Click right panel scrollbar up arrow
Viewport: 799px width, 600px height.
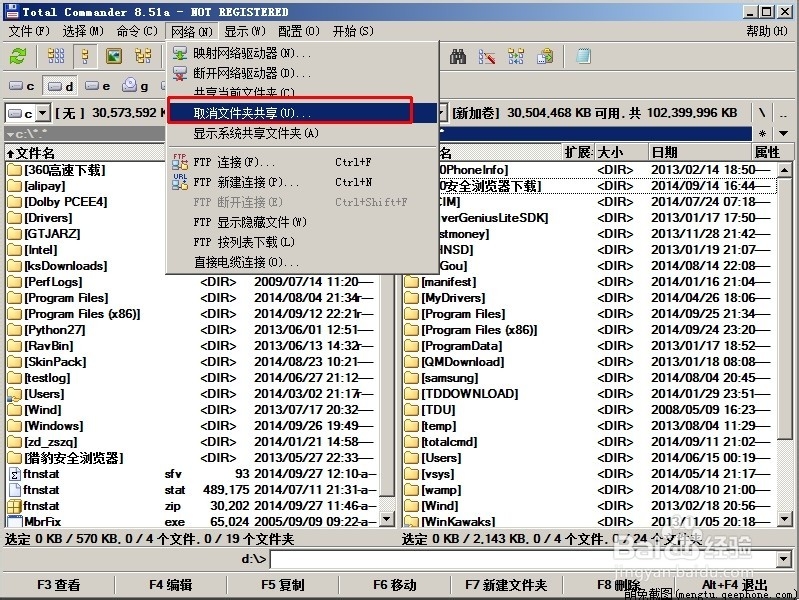click(785, 169)
